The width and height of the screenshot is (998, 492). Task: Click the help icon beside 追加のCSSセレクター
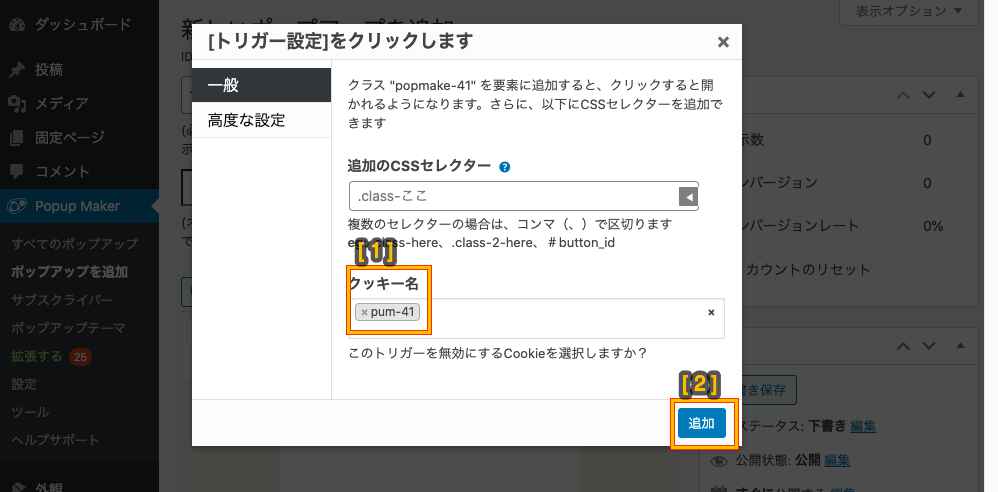click(505, 167)
